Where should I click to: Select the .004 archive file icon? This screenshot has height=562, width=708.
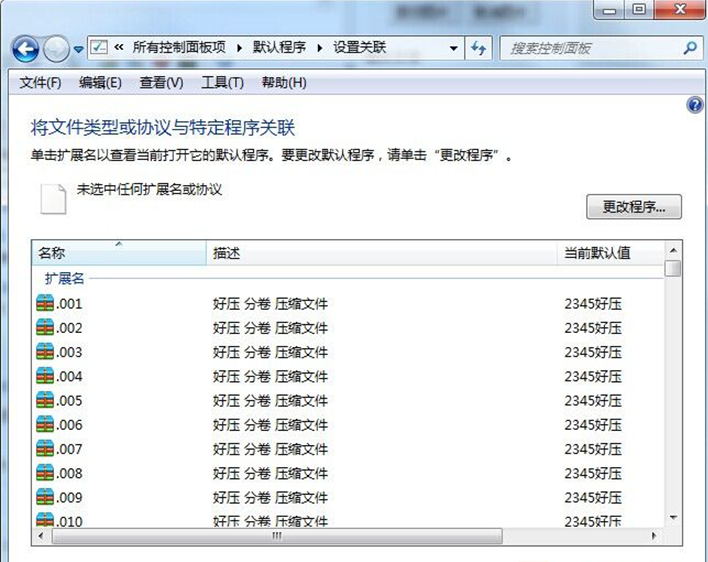coord(45,377)
